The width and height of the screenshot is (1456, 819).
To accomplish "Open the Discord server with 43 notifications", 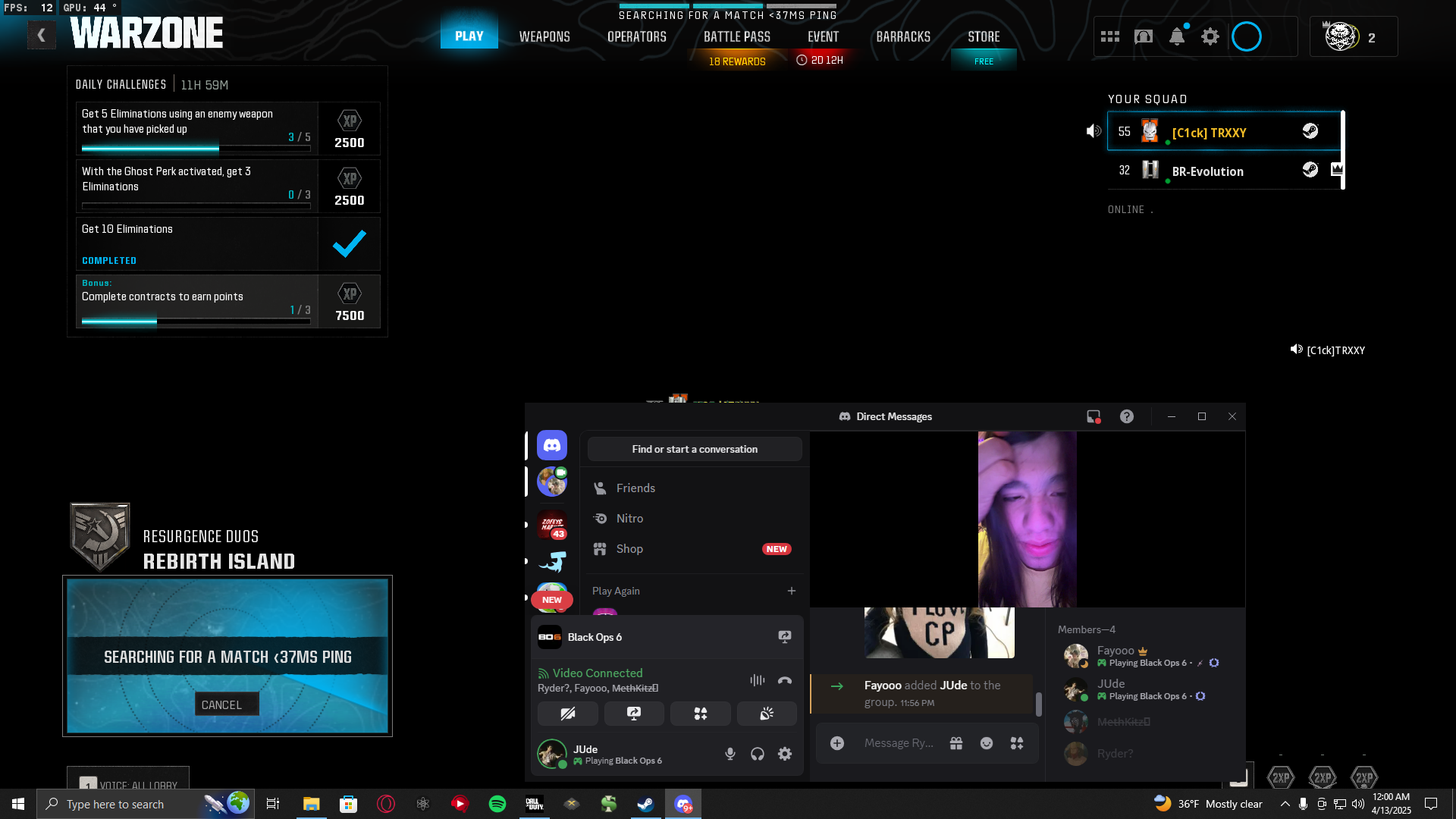I will 552,525.
